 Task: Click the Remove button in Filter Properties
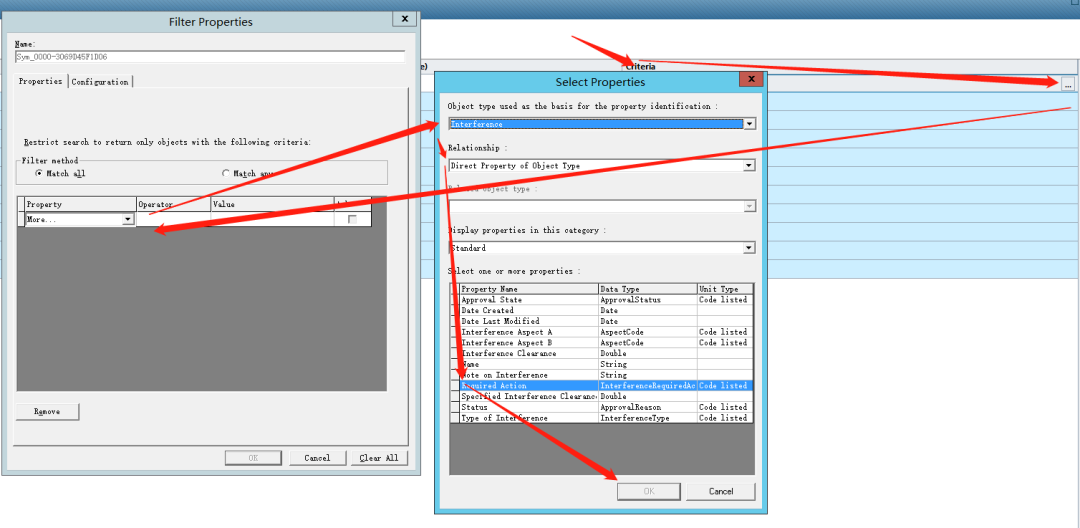48,412
